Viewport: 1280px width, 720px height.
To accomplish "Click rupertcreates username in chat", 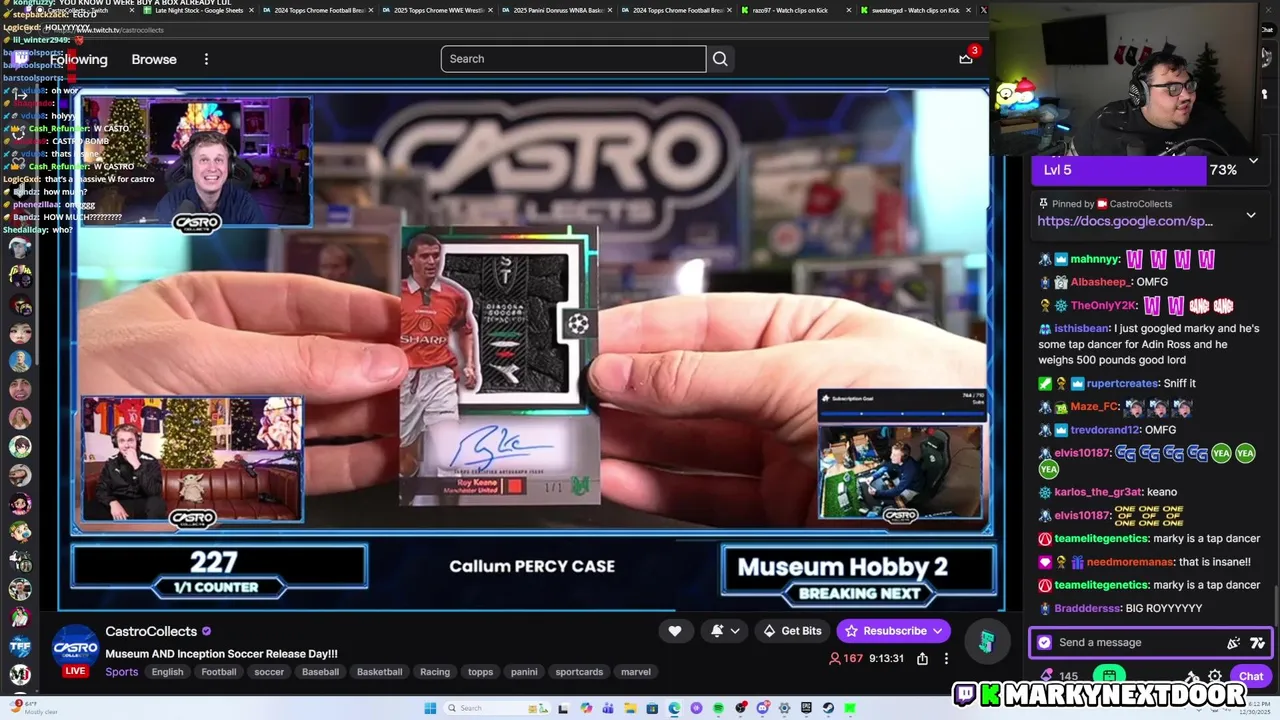I will pos(1122,384).
